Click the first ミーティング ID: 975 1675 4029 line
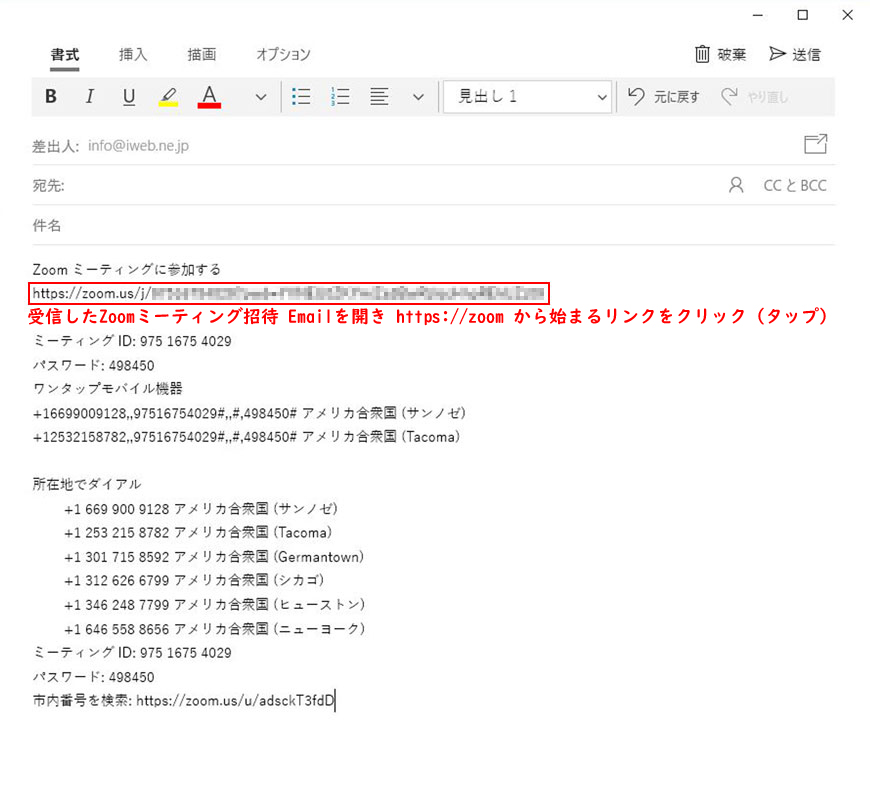870x800 pixels. [x=132, y=341]
